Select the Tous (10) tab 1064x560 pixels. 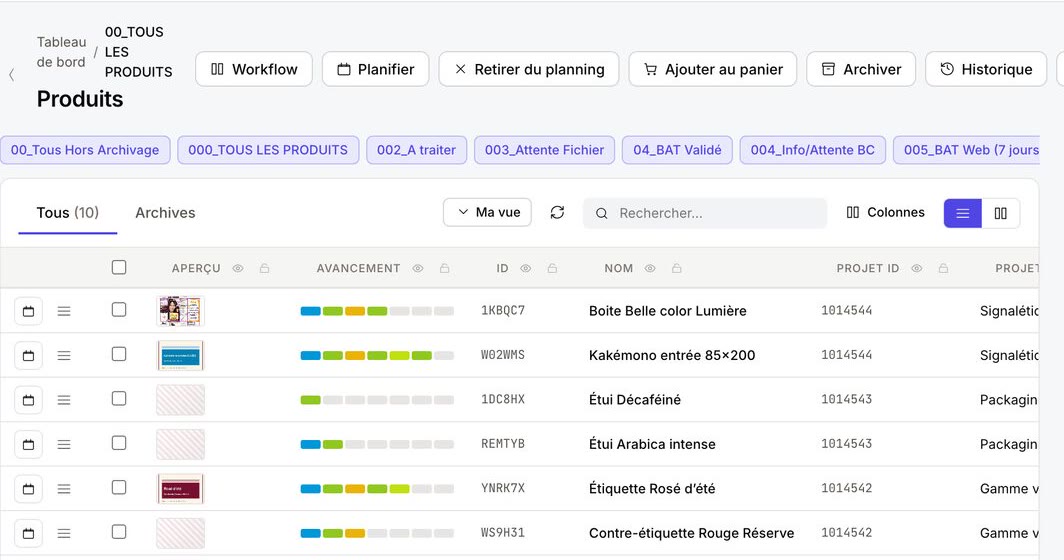point(68,212)
